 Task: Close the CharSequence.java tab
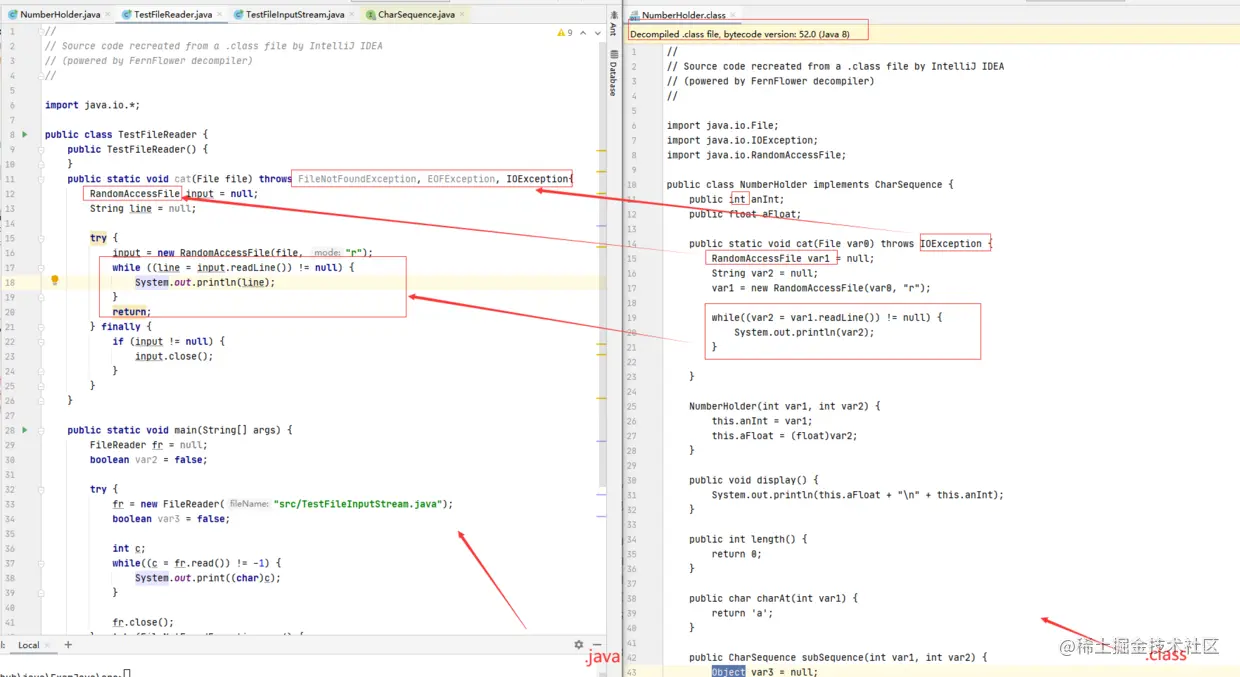461,15
